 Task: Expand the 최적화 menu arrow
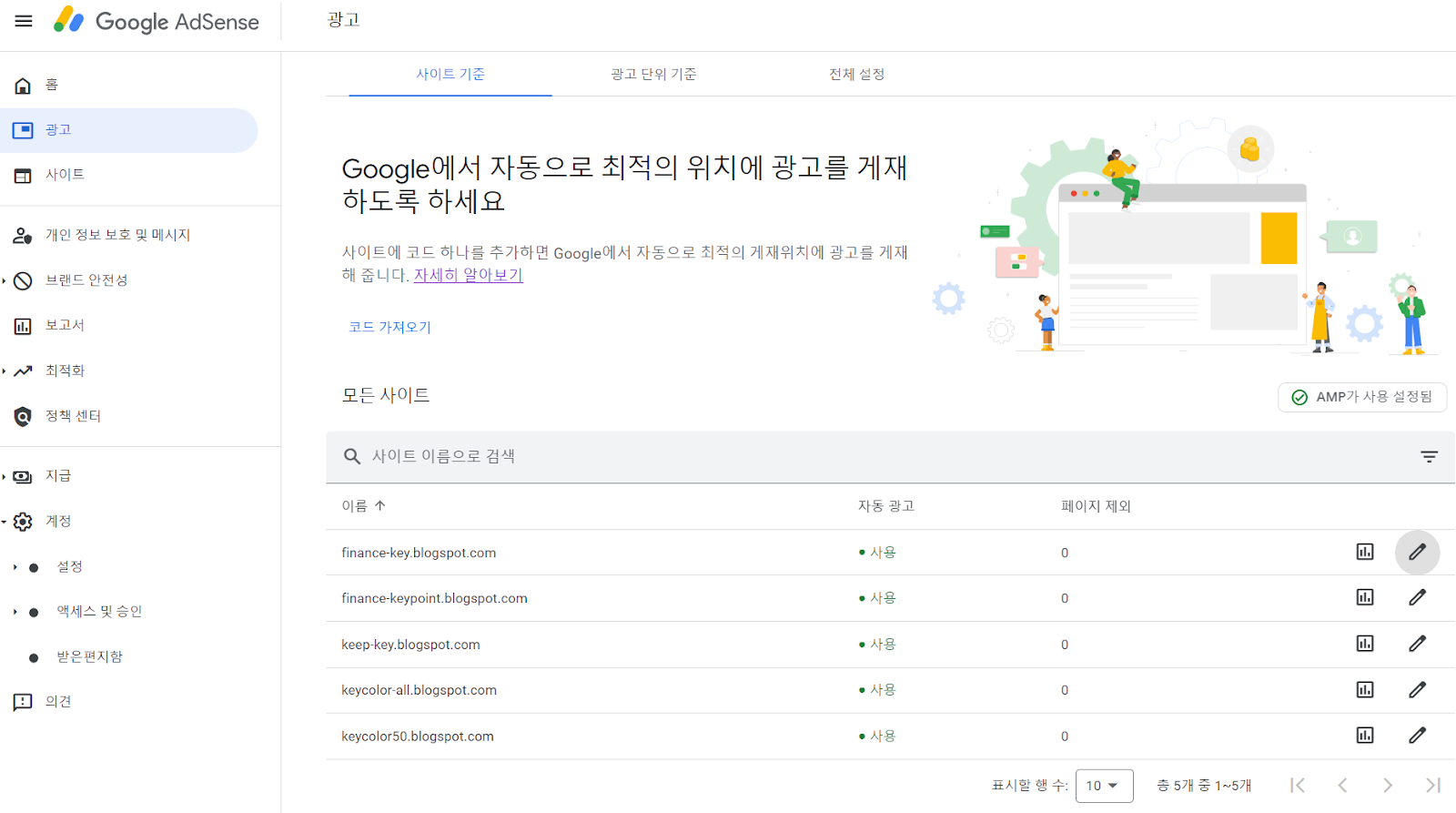(4, 371)
